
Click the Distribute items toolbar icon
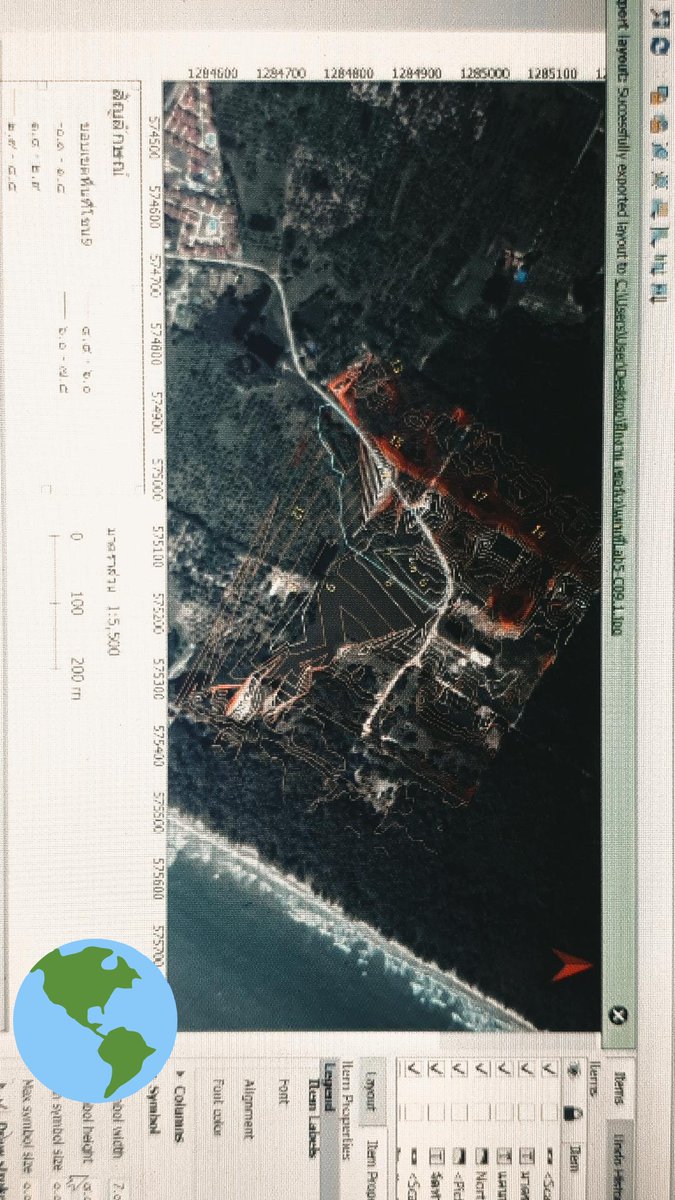tap(659, 263)
